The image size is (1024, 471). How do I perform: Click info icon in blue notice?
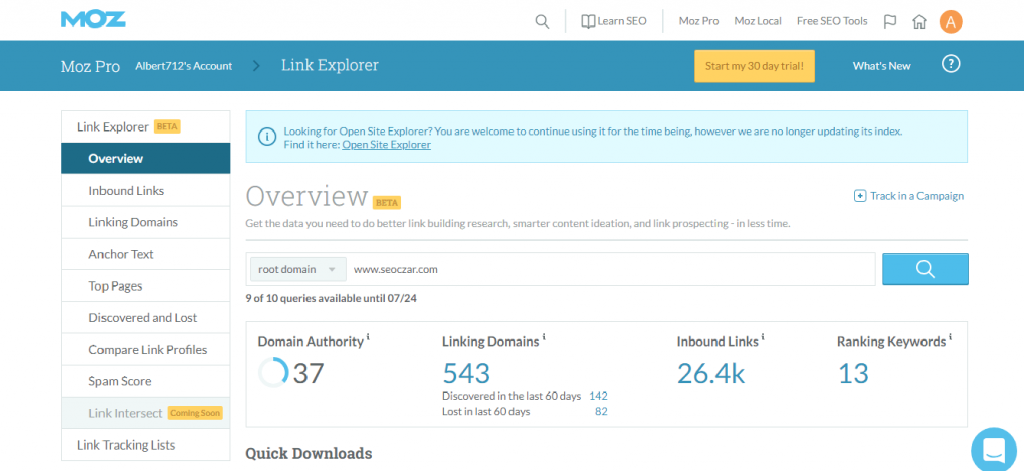click(x=266, y=137)
